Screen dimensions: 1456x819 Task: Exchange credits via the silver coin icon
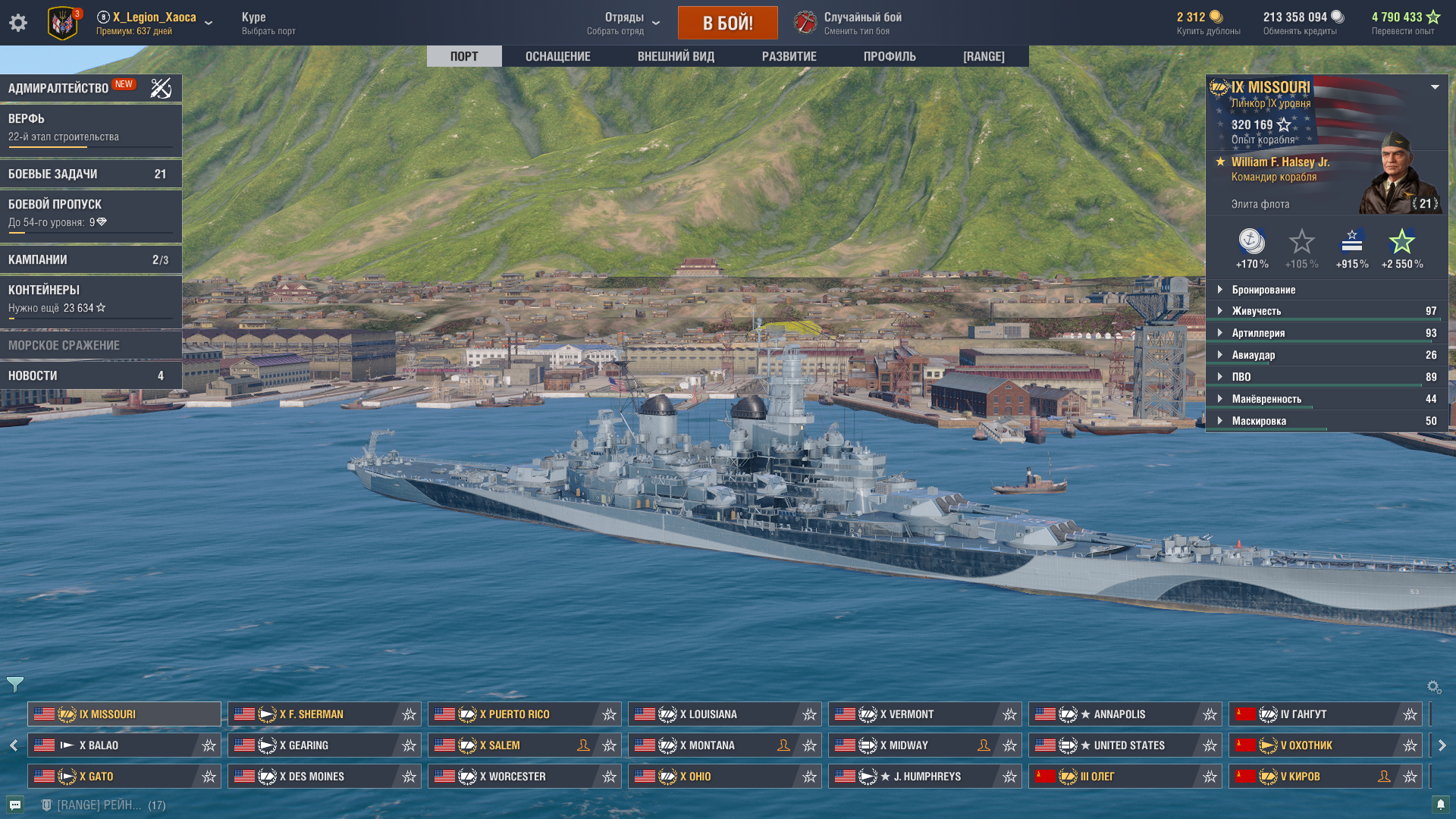(1338, 17)
